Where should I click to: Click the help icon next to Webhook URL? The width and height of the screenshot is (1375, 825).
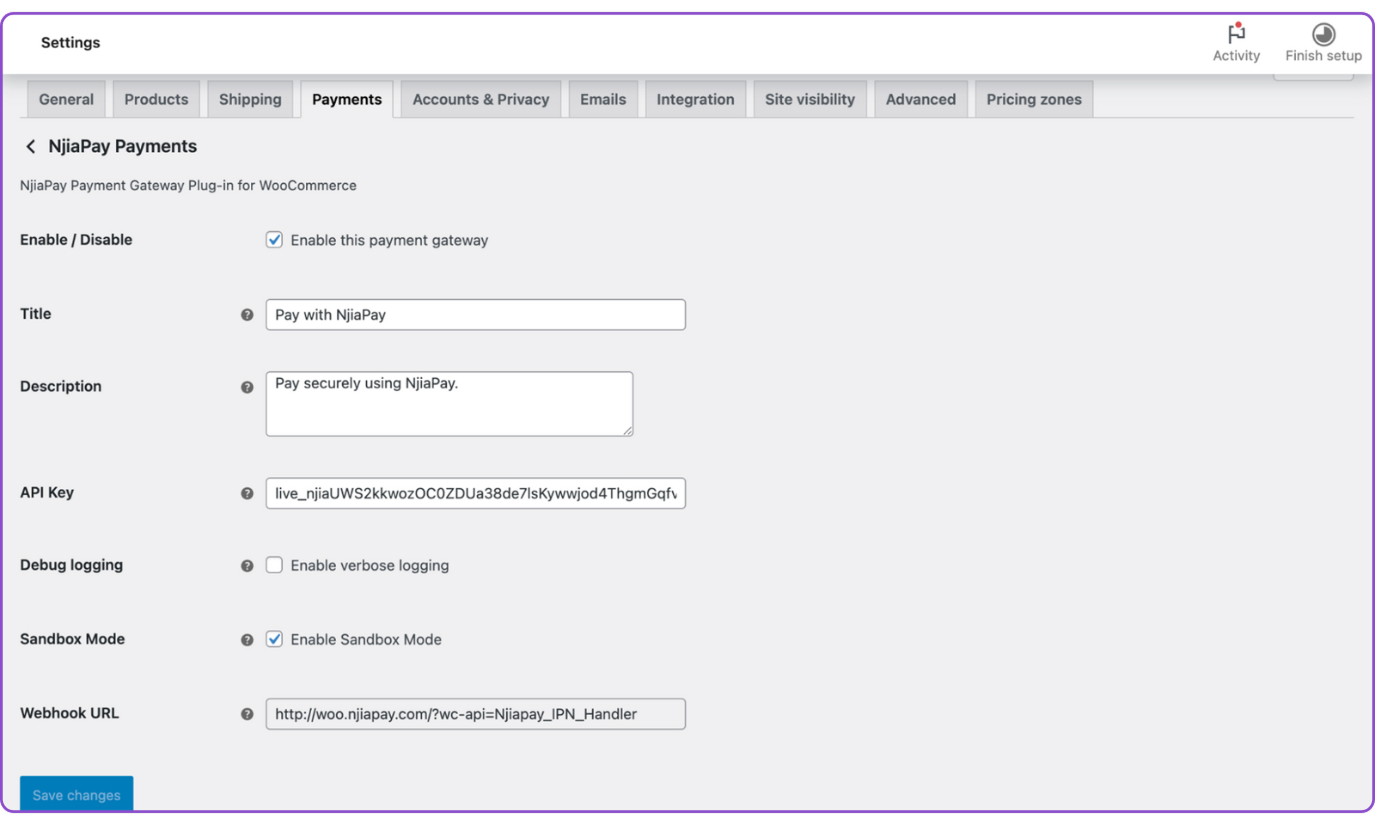247,714
